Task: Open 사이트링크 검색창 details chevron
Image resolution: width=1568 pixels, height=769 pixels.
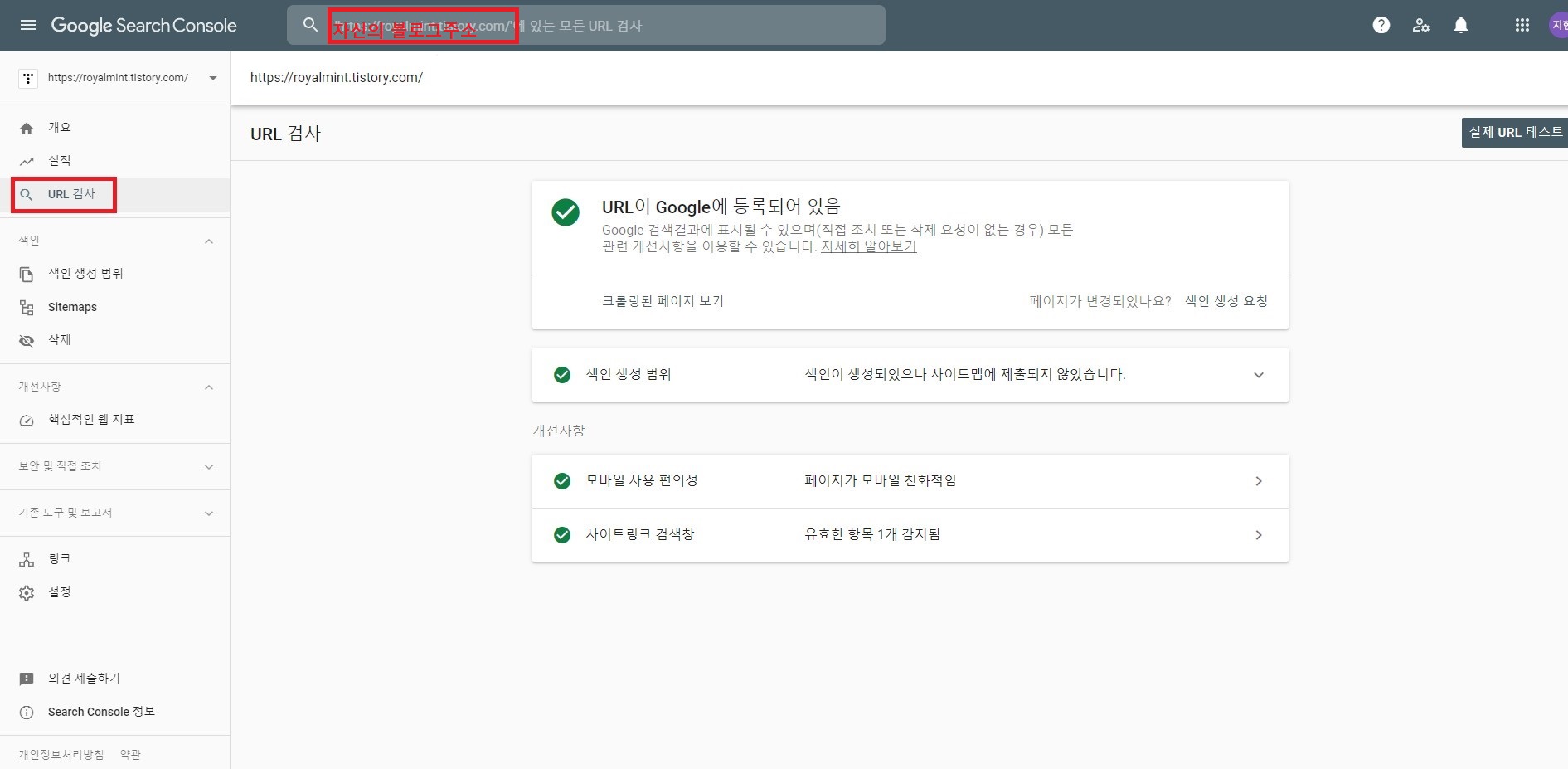Action: (1259, 535)
